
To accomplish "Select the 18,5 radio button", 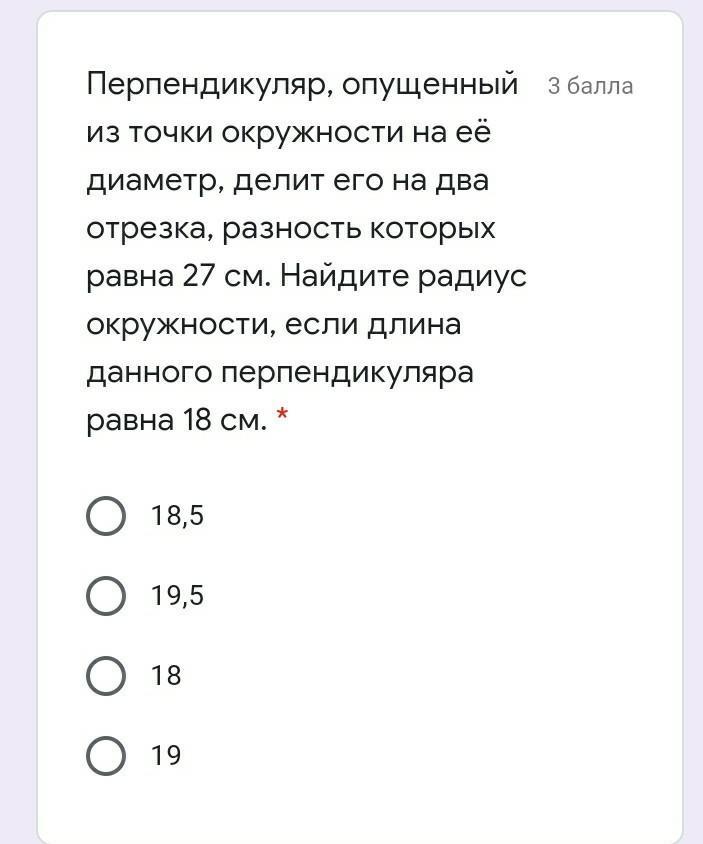I will pyautogui.click(x=106, y=516).
